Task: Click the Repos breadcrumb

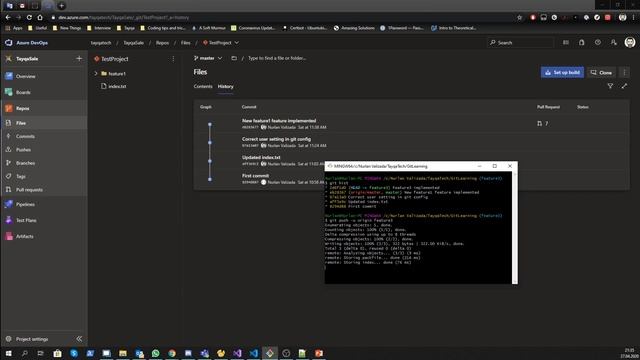Action: pyautogui.click(x=162, y=42)
